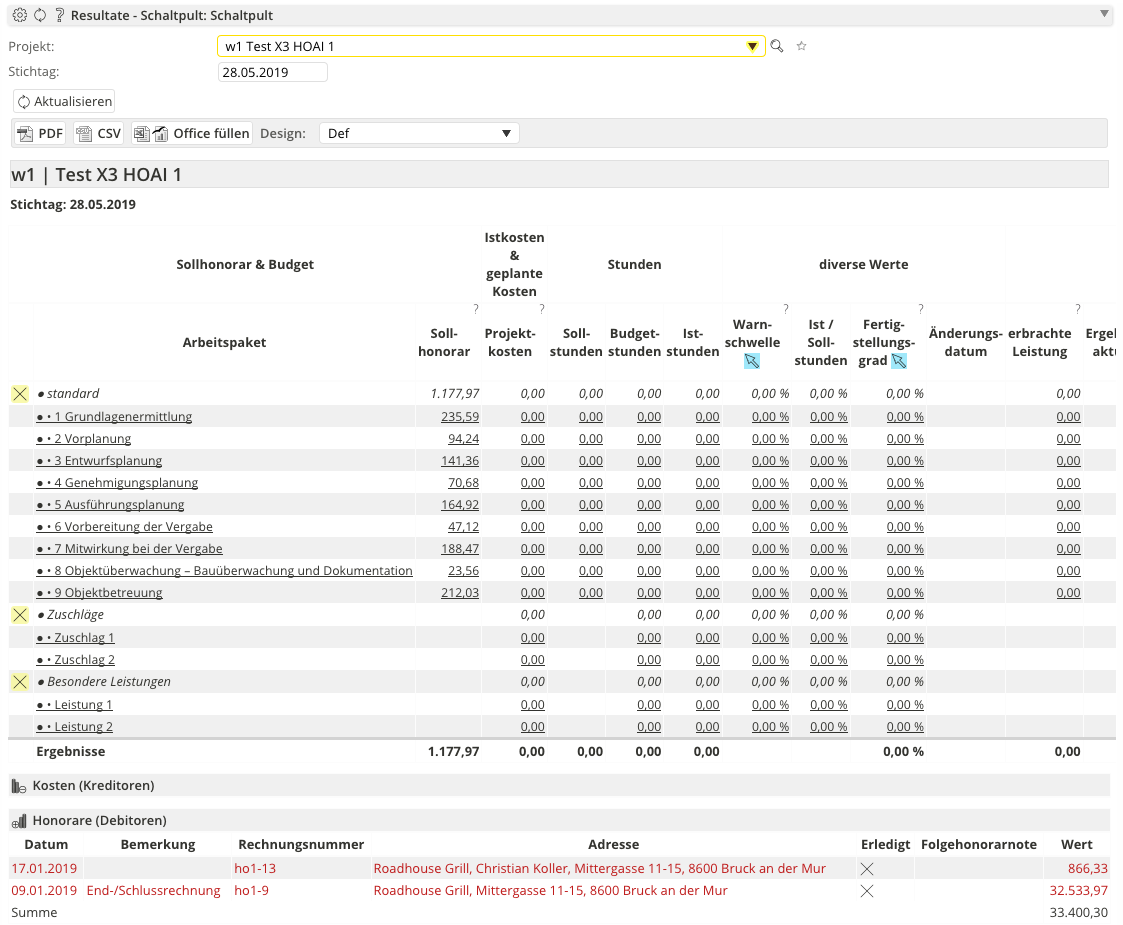Click edit icon under Fertigstellungsgrad column
The image size is (1123, 925).
899,361
